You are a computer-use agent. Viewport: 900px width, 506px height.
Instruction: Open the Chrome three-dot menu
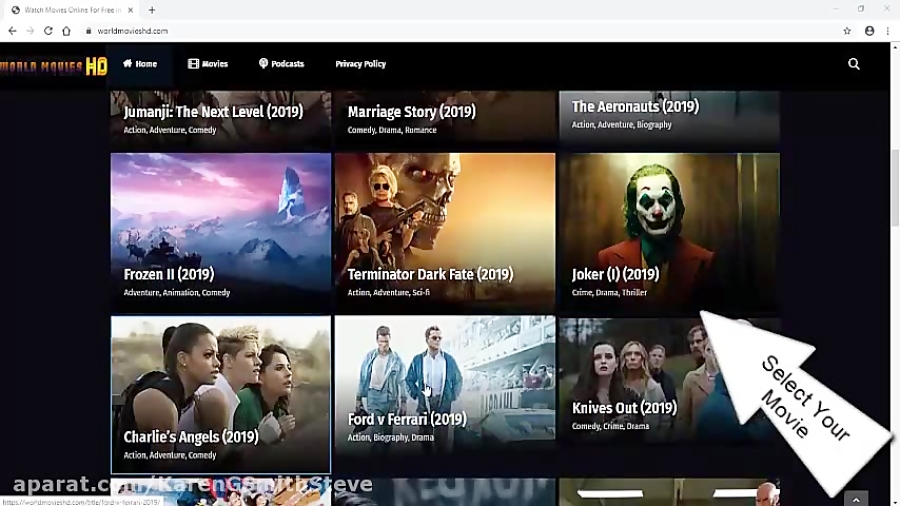click(x=887, y=31)
